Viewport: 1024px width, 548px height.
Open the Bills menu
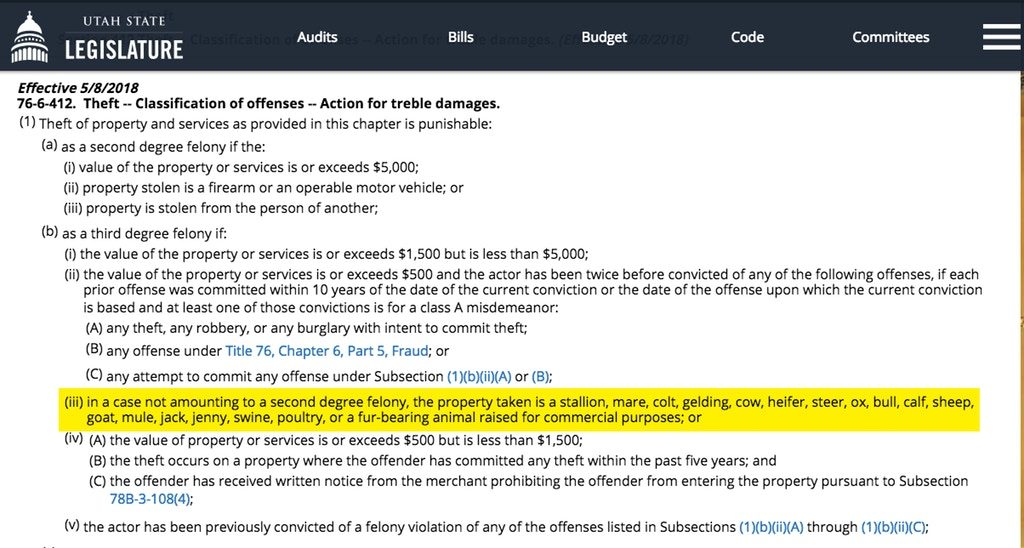pyautogui.click(x=460, y=37)
